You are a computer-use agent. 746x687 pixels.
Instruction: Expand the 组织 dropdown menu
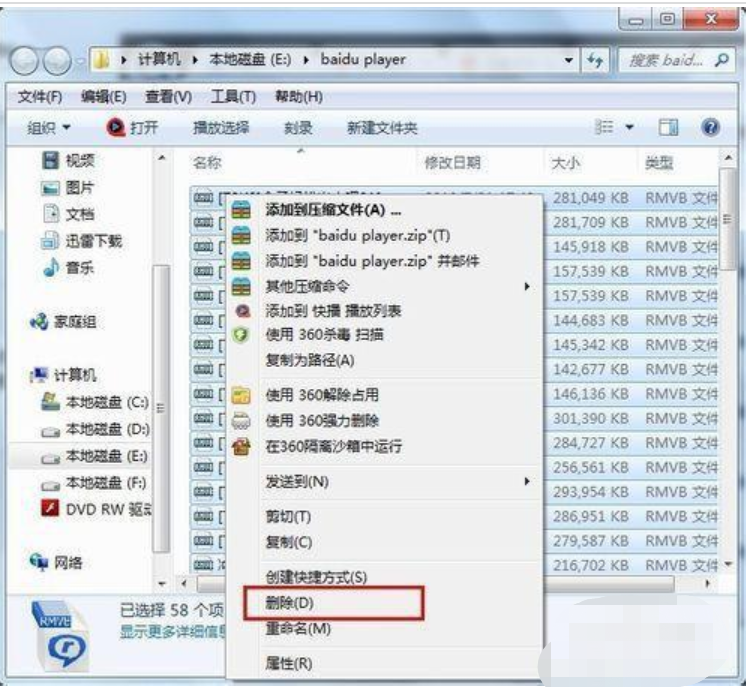pyautogui.click(x=49, y=128)
